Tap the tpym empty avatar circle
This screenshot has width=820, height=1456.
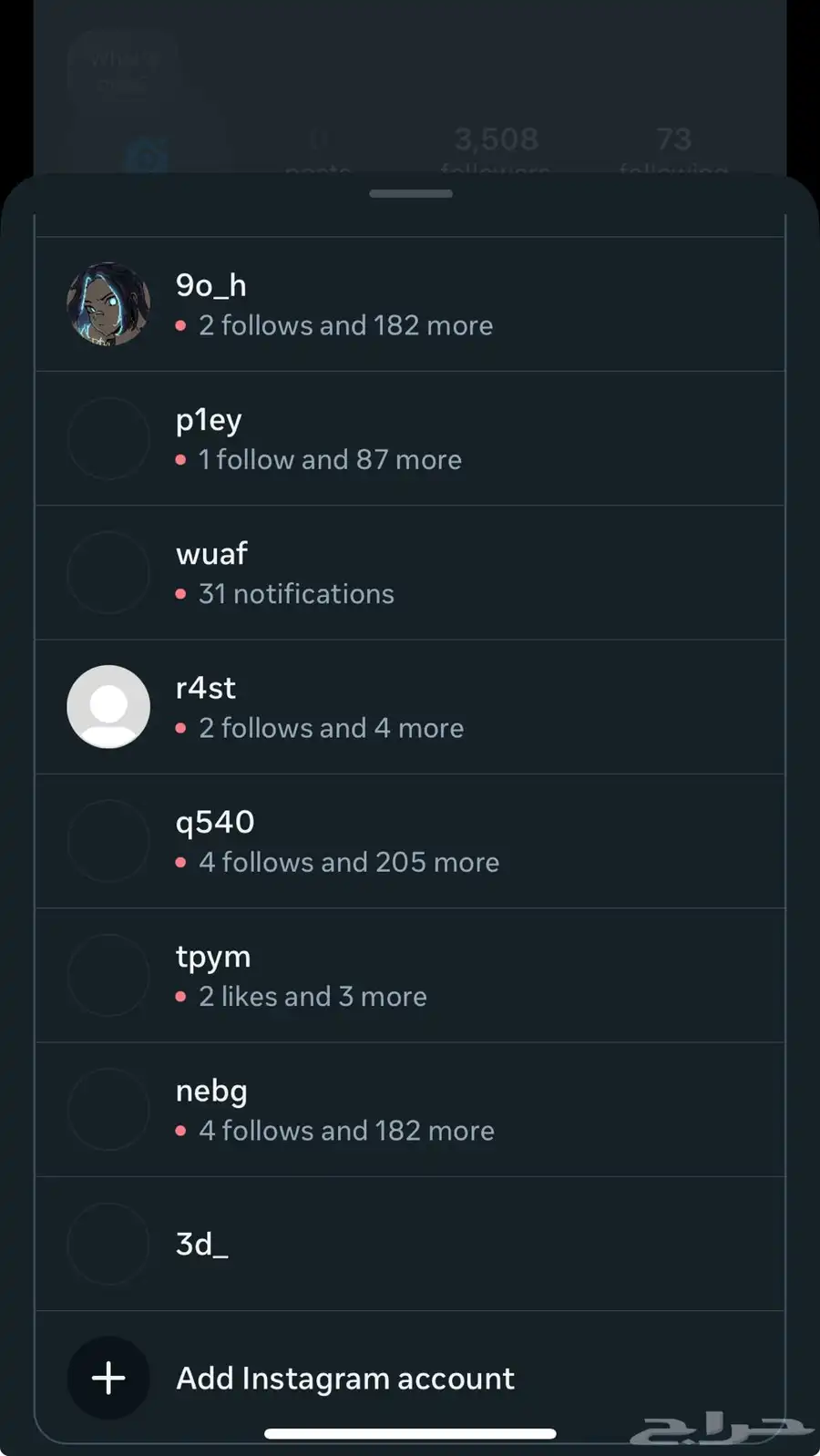point(108,975)
